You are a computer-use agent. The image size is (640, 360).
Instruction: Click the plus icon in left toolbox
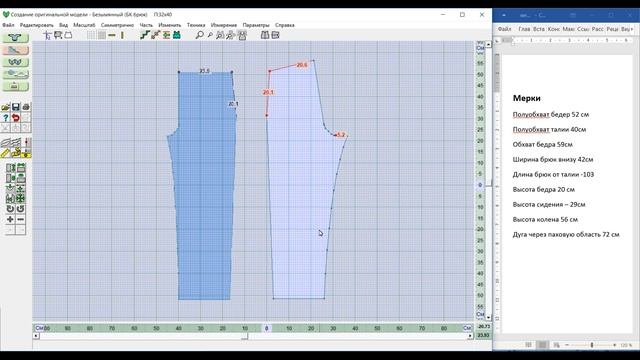pyautogui.click(x=10, y=219)
